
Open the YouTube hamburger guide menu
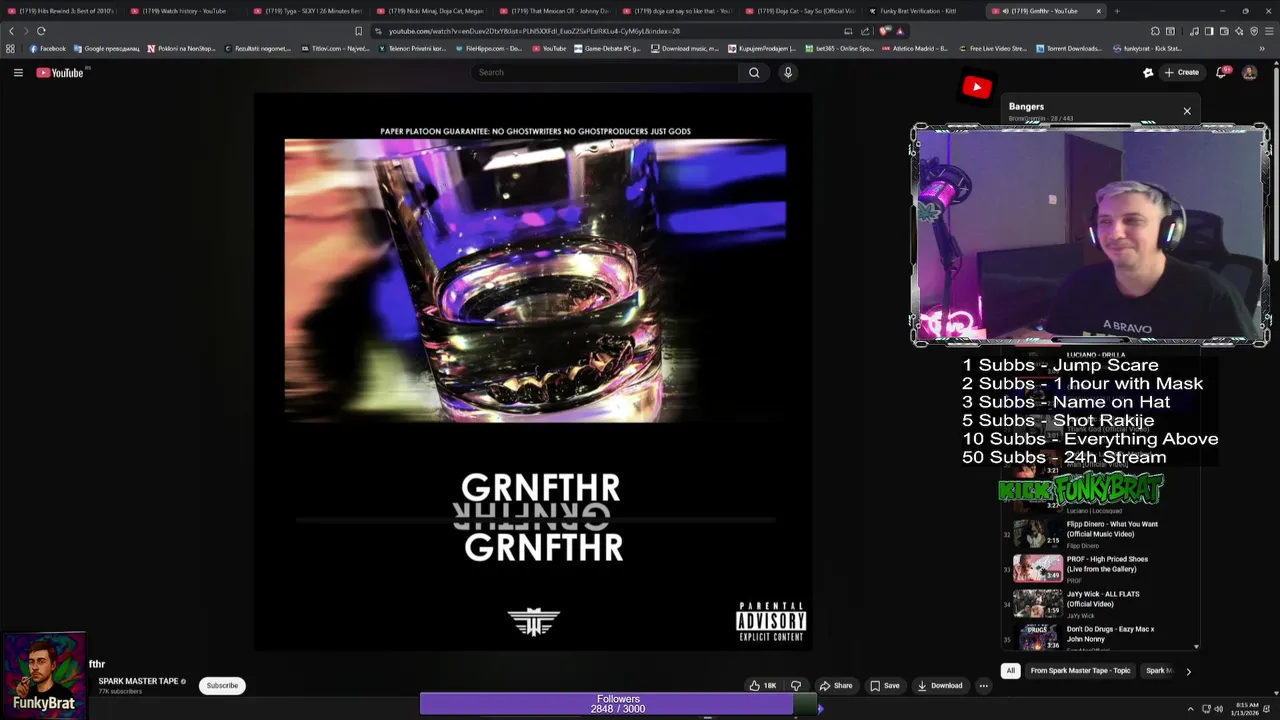[18, 72]
